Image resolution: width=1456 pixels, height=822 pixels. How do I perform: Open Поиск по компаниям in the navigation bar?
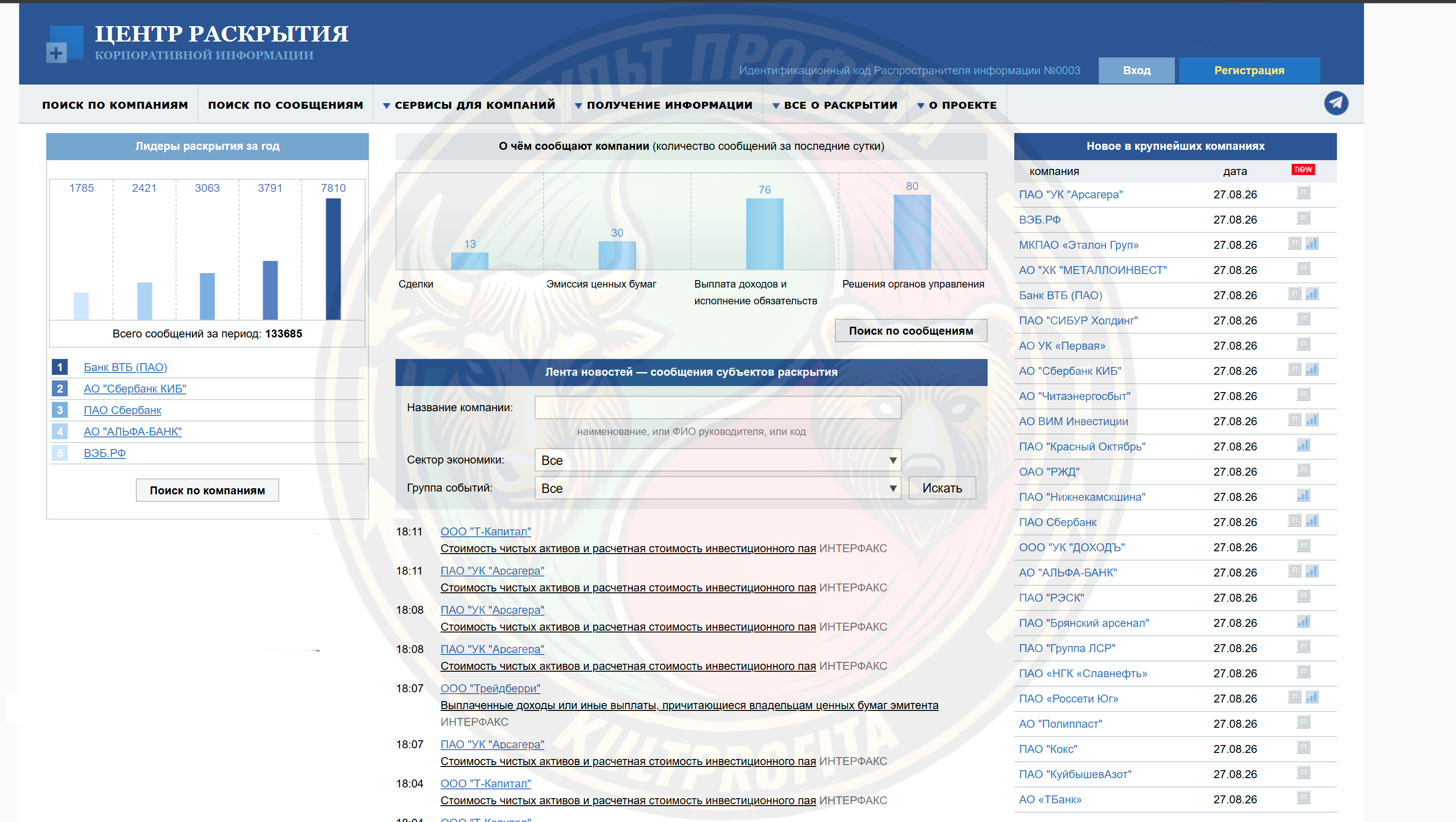(x=115, y=105)
